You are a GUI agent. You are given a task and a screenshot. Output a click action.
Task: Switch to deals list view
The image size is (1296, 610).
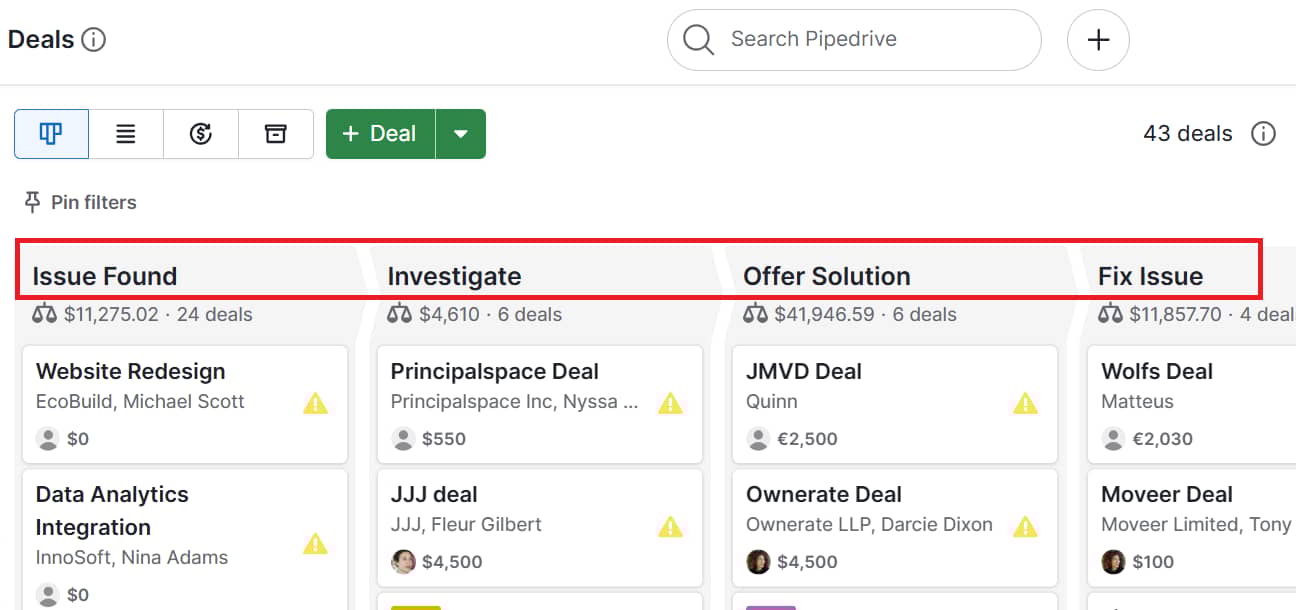point(126,134)
